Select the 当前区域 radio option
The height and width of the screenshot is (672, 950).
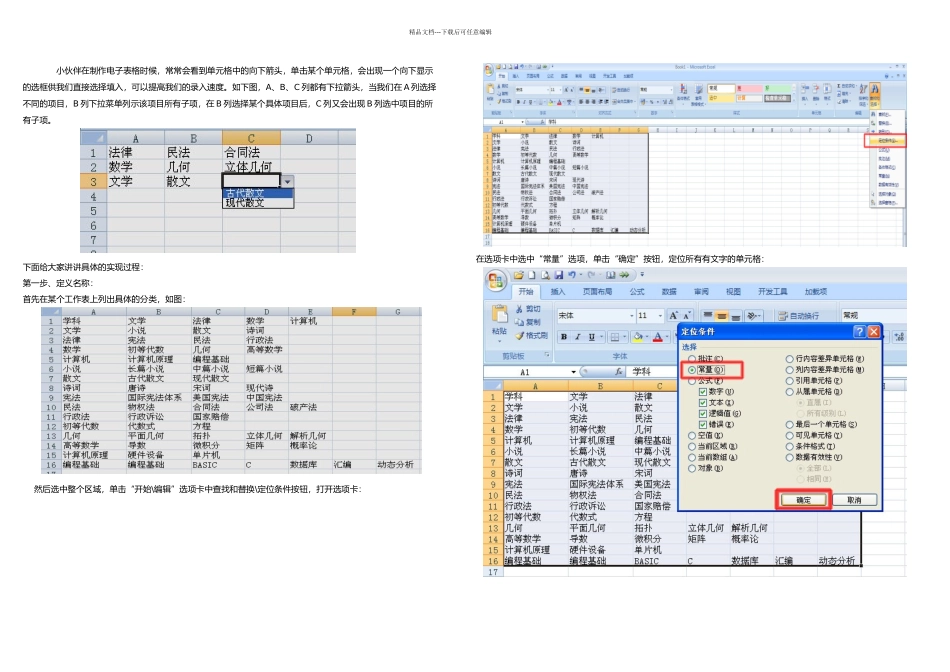[692, 446]
